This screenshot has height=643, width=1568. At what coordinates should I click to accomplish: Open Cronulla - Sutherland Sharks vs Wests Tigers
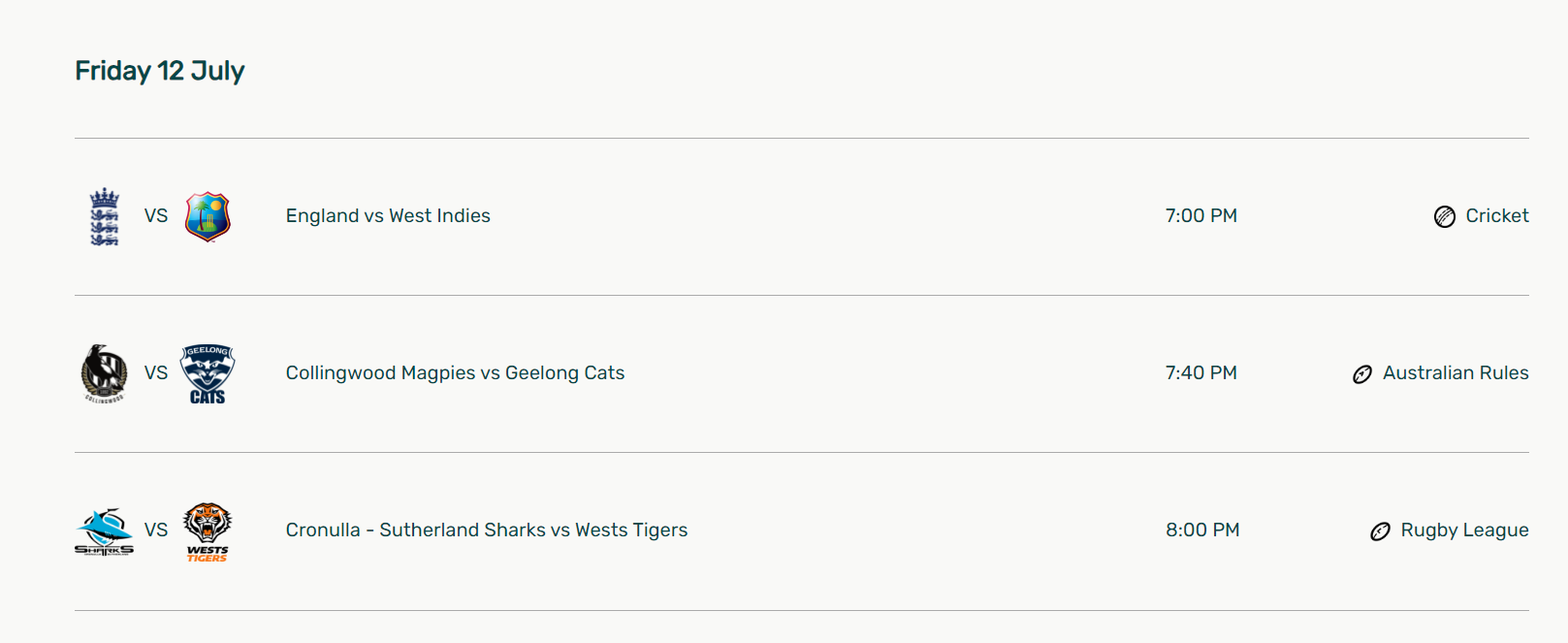(x=487, y=530)
